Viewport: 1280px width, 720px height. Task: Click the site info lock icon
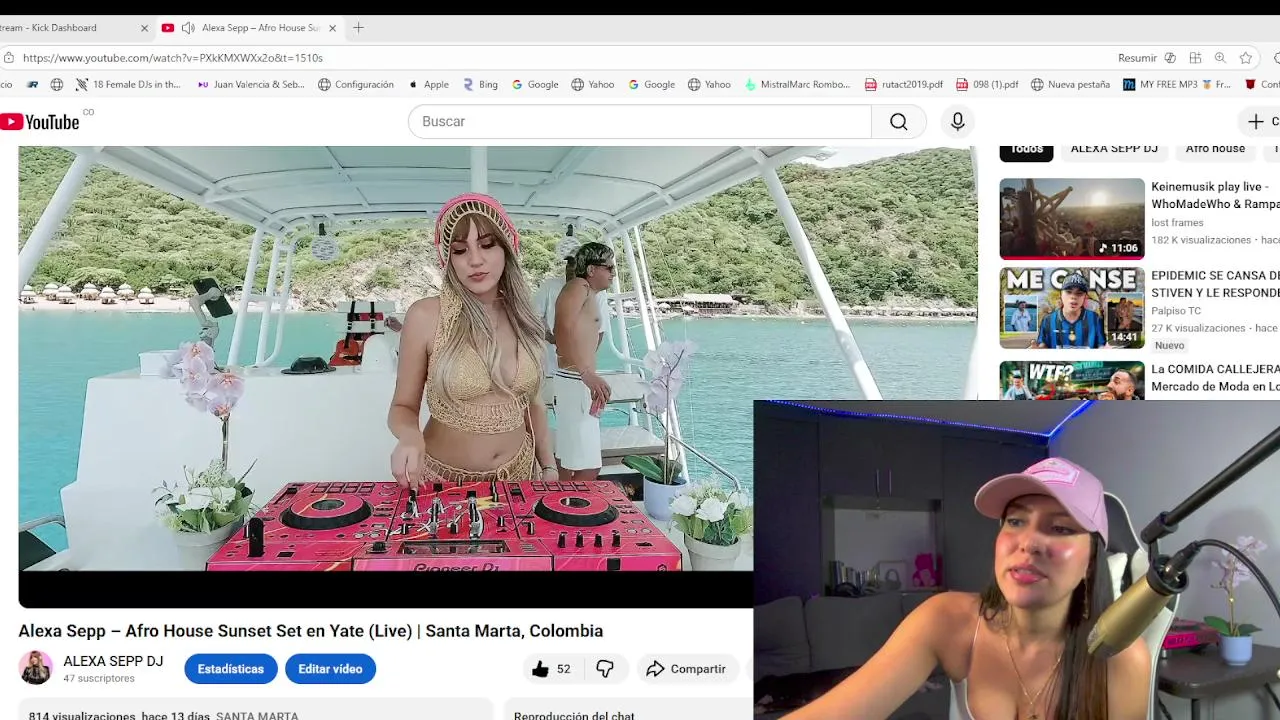coord(8,58)
